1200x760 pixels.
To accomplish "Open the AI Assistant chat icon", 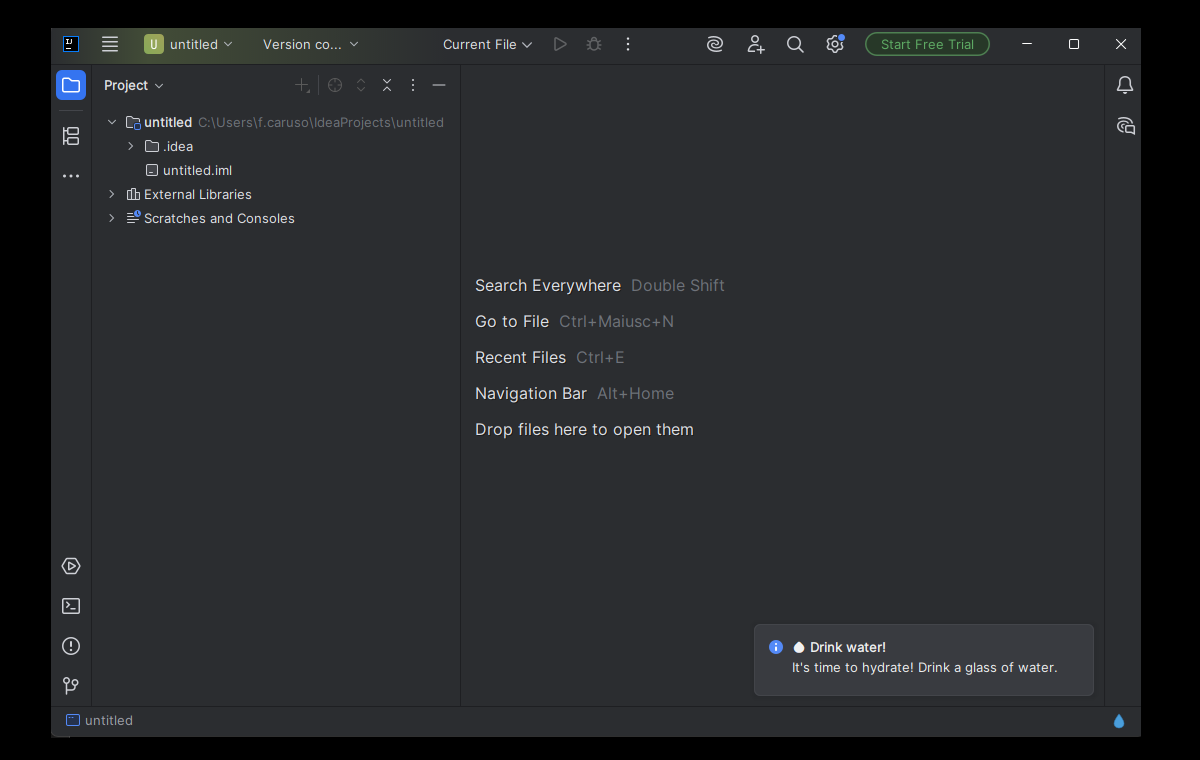I will [1125, 126].
